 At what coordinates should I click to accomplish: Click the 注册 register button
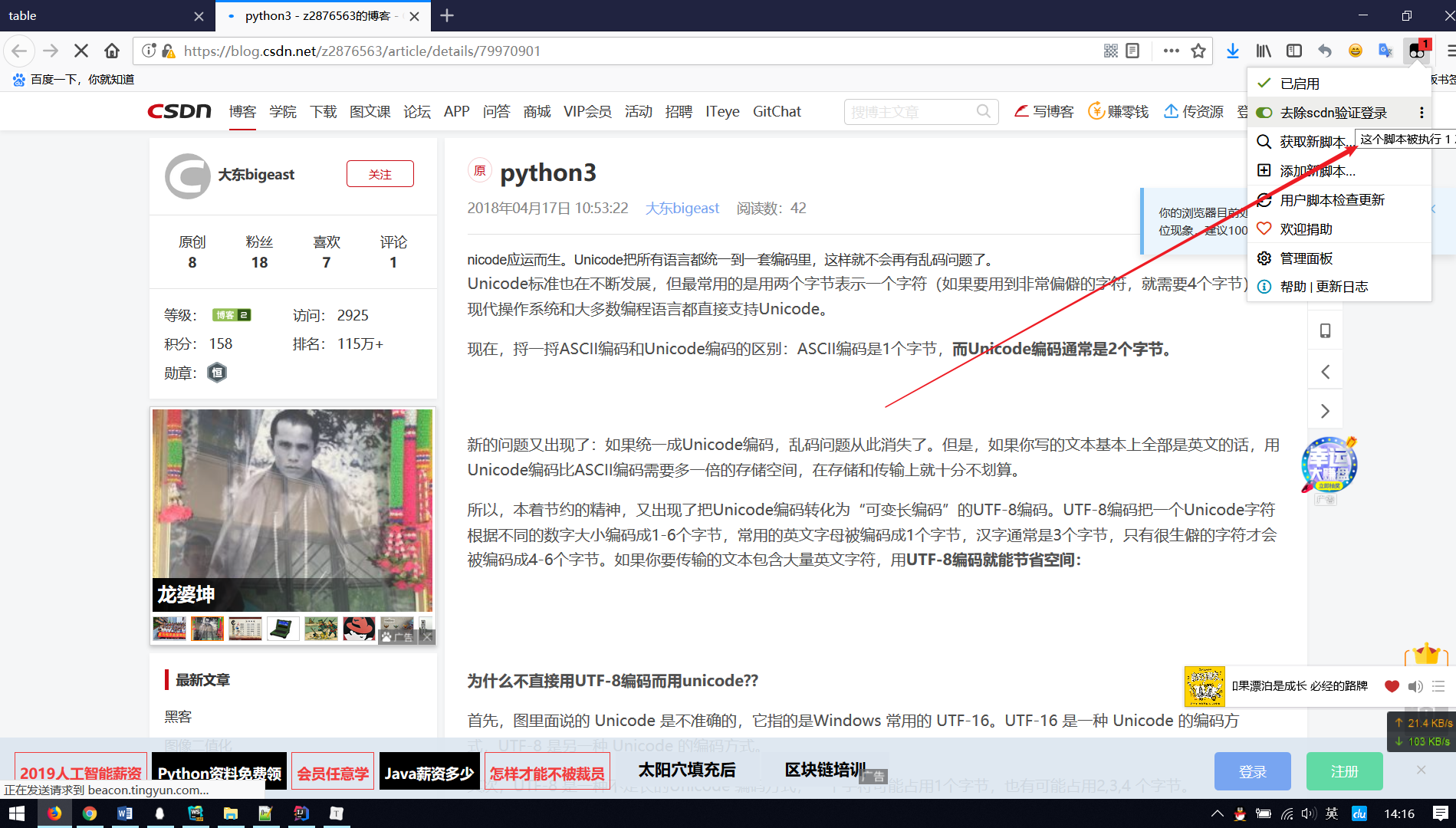click(1344, 771)
